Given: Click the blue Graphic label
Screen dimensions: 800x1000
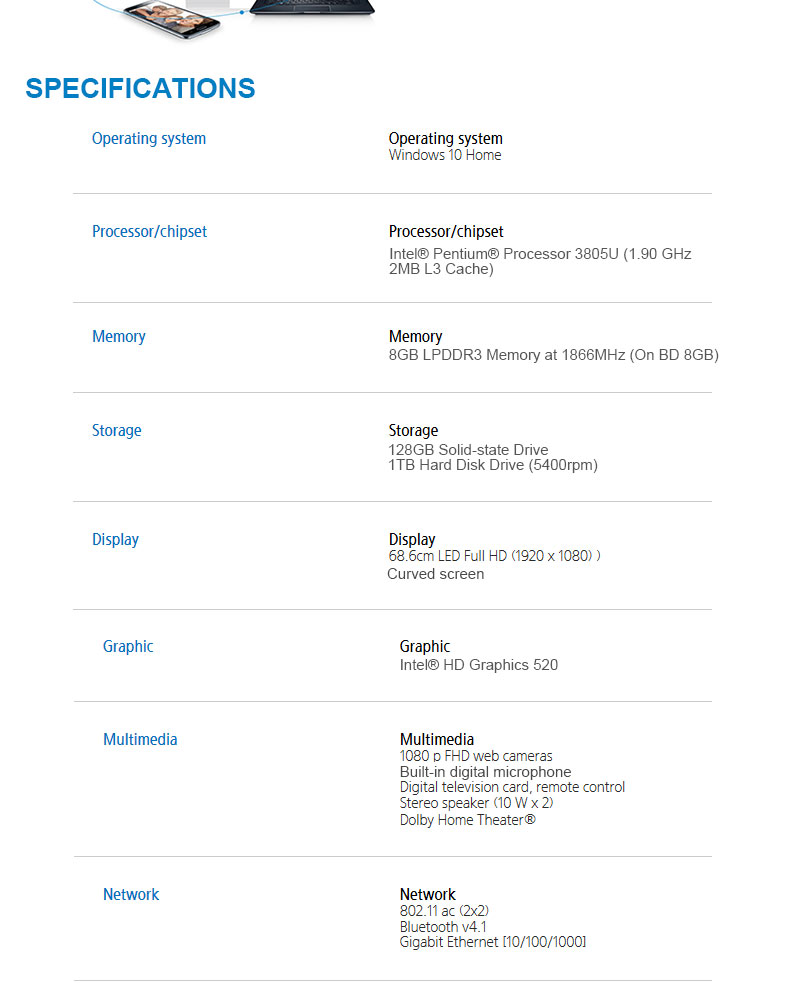Looking at the screenshot, I should click(128, 647).
